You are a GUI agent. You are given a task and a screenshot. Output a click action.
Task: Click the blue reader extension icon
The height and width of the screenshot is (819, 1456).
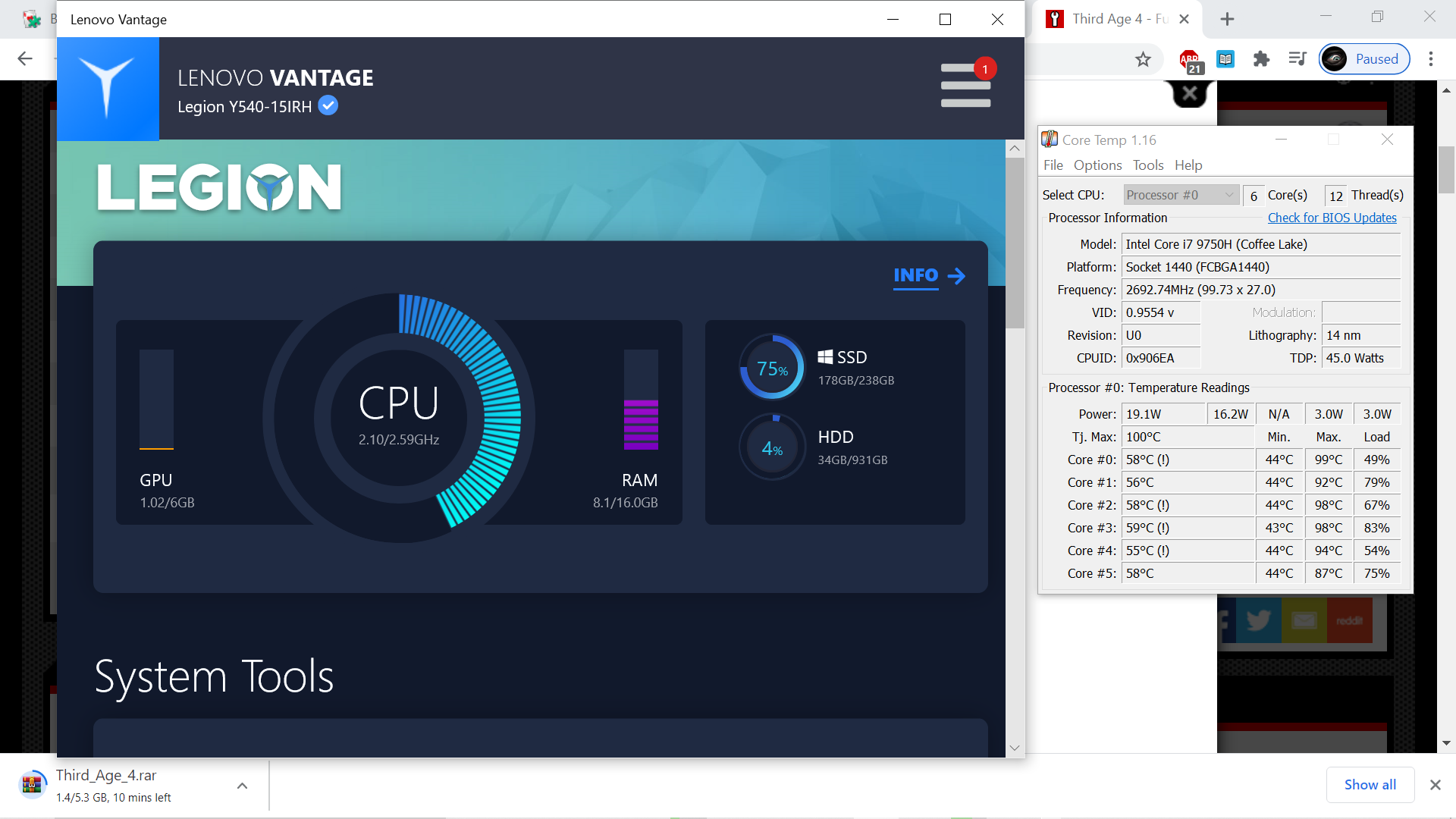(1225, 59)
